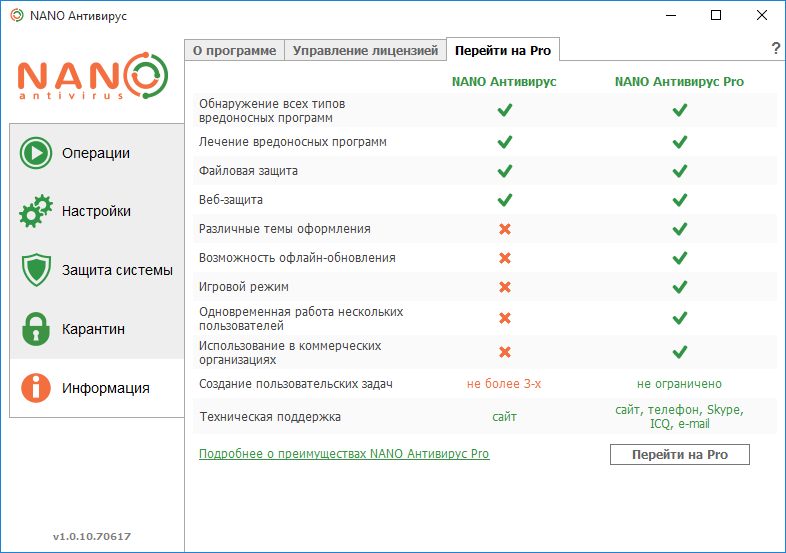Click the не ограничено value
786x553 pixels.
679,384
